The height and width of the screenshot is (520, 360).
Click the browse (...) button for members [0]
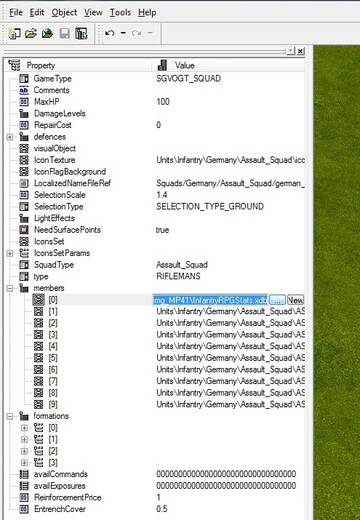click(277, 300)
